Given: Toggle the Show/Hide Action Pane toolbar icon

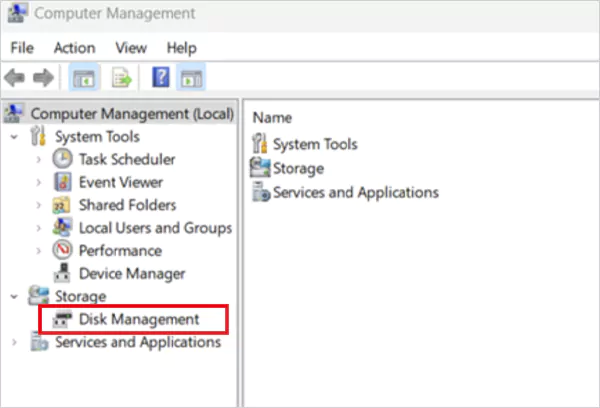Looking at the screenshot, I should tap(191, 78).
